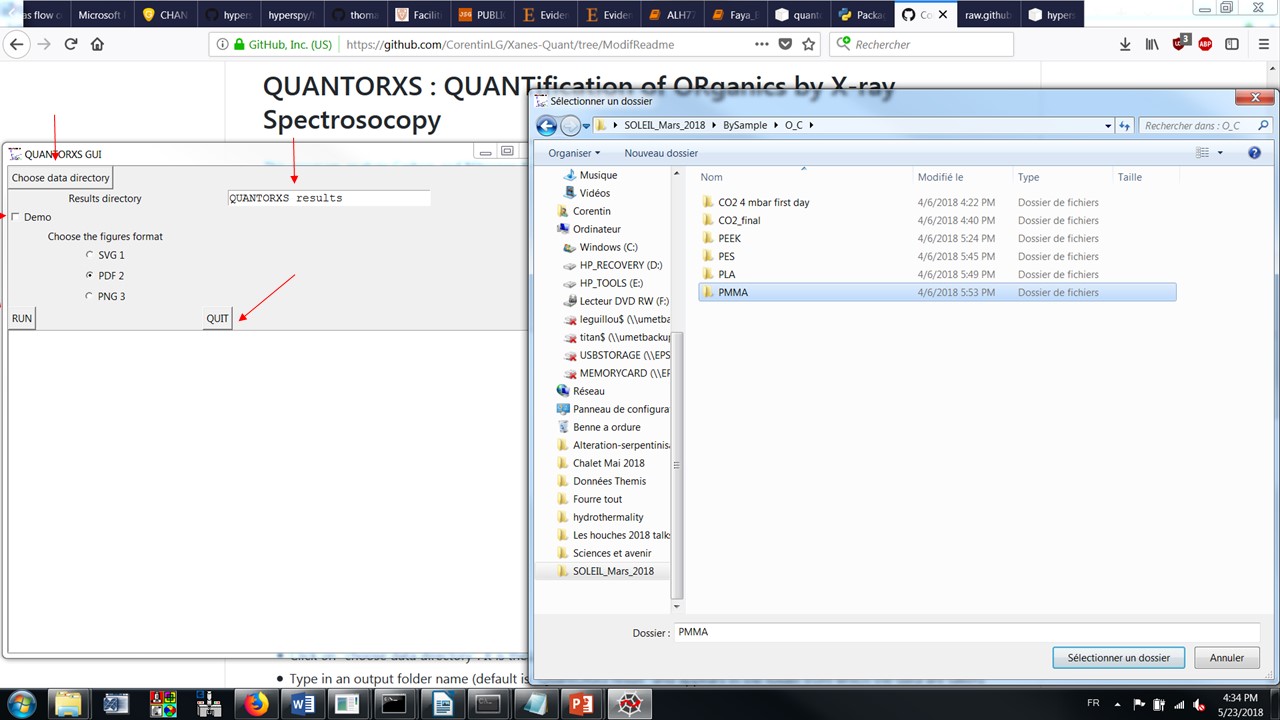This screenshot has height=720, width=1280.
Task: Open the view options dropdown arrow
Action: pyautogui.click(x=1220, y=153)
